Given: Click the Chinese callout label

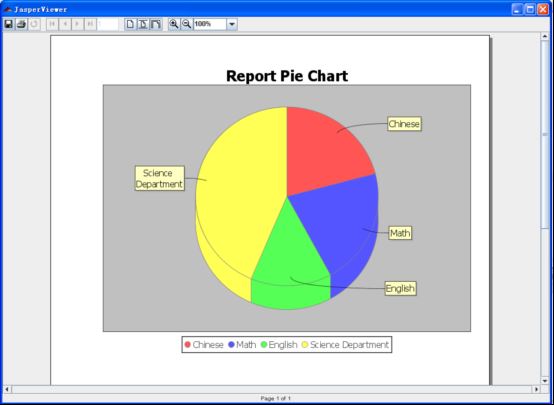Looking at the screenshot, I should [x=404, y=124].
